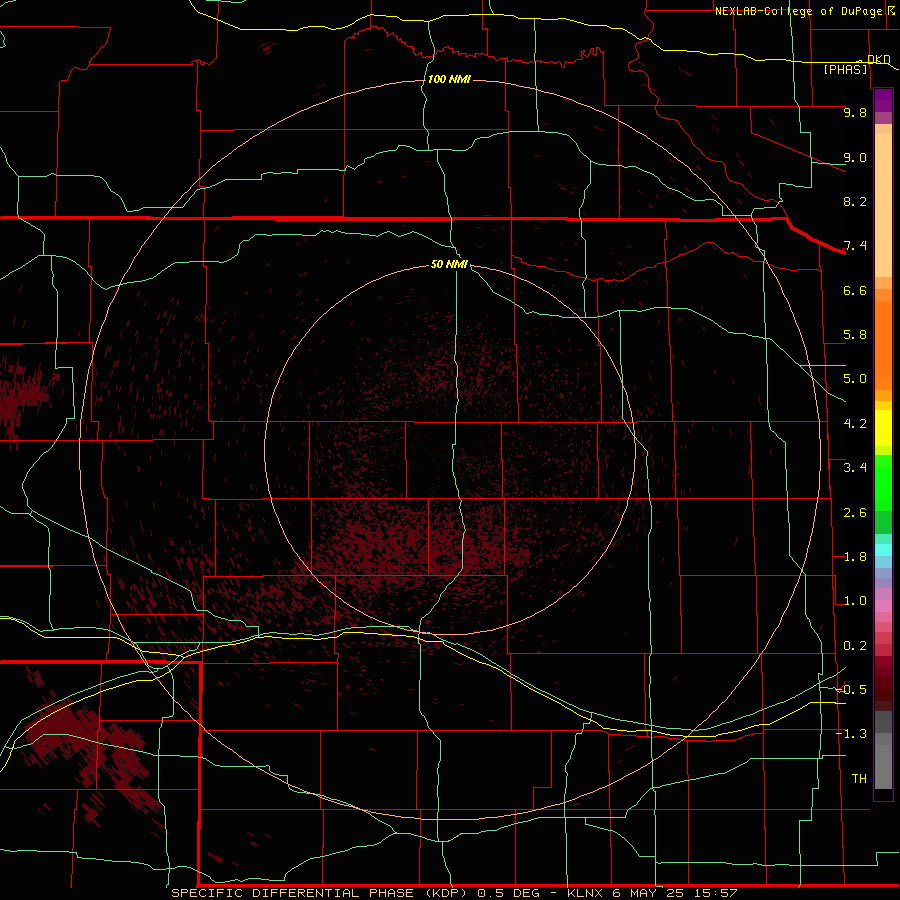Screen dimensions: 900x900
Task: Click the 6.6 scale value
Action: click(855, 290)
